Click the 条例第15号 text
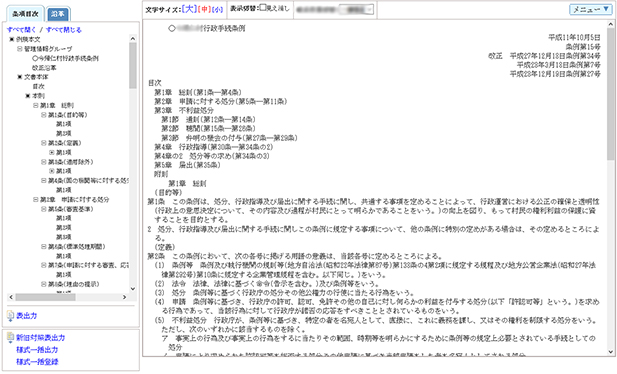The height and width of the screenshot is (374, 617). point(583,47)
